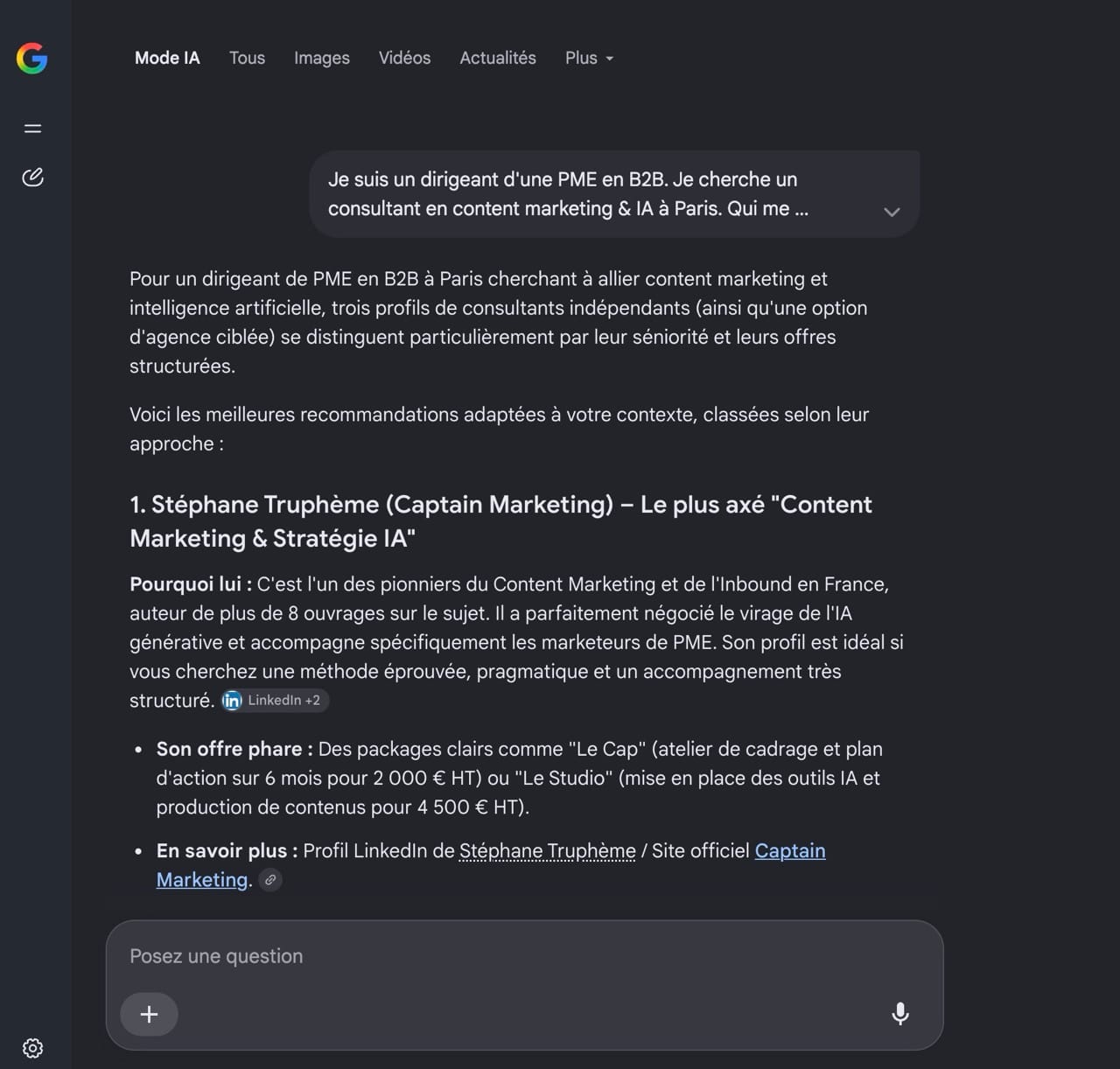
Task: Switch to the Actualités tab
Action: [x=498, y=58]
